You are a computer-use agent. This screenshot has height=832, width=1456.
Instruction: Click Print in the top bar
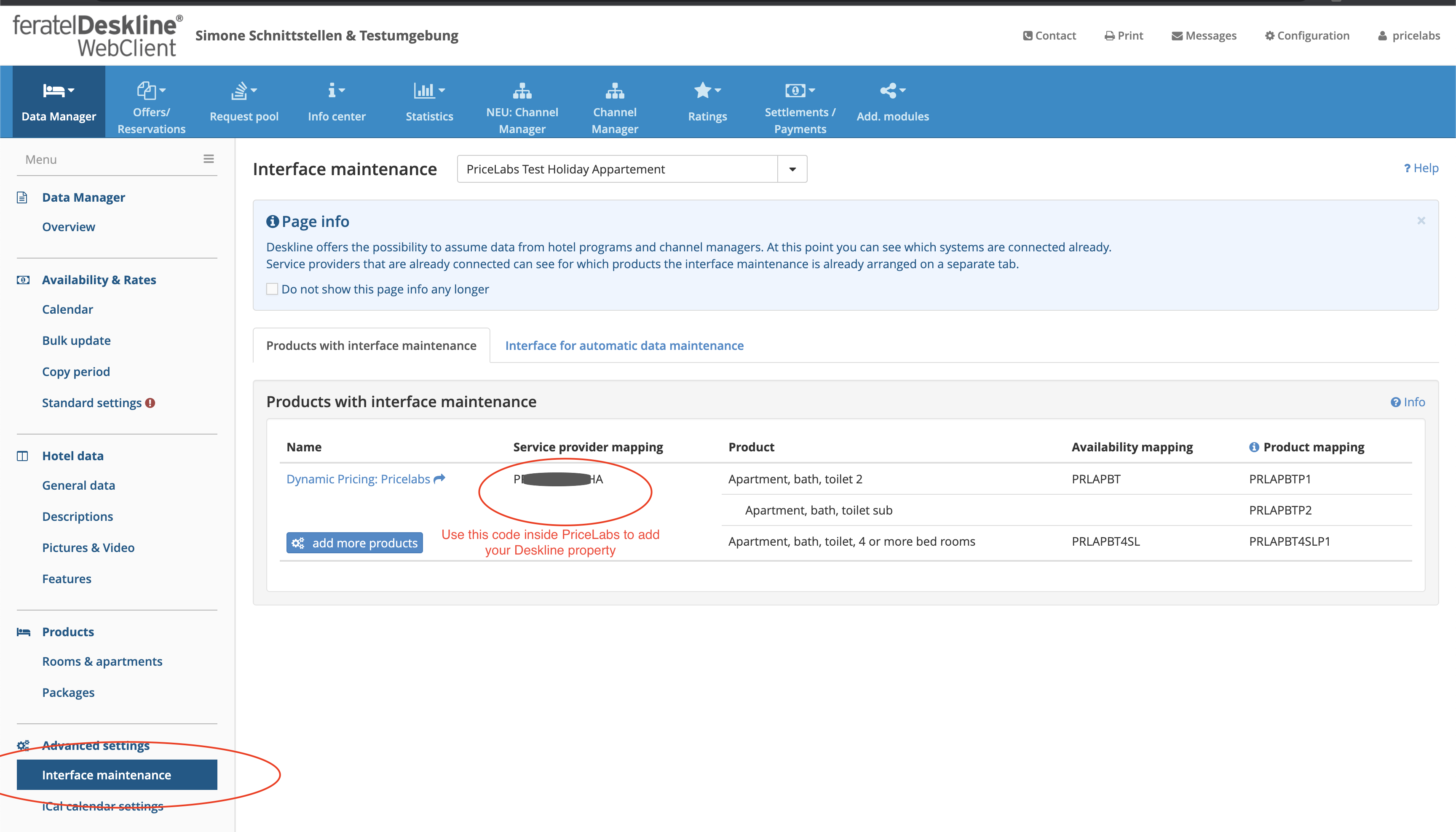click(x=1124, y=35)
